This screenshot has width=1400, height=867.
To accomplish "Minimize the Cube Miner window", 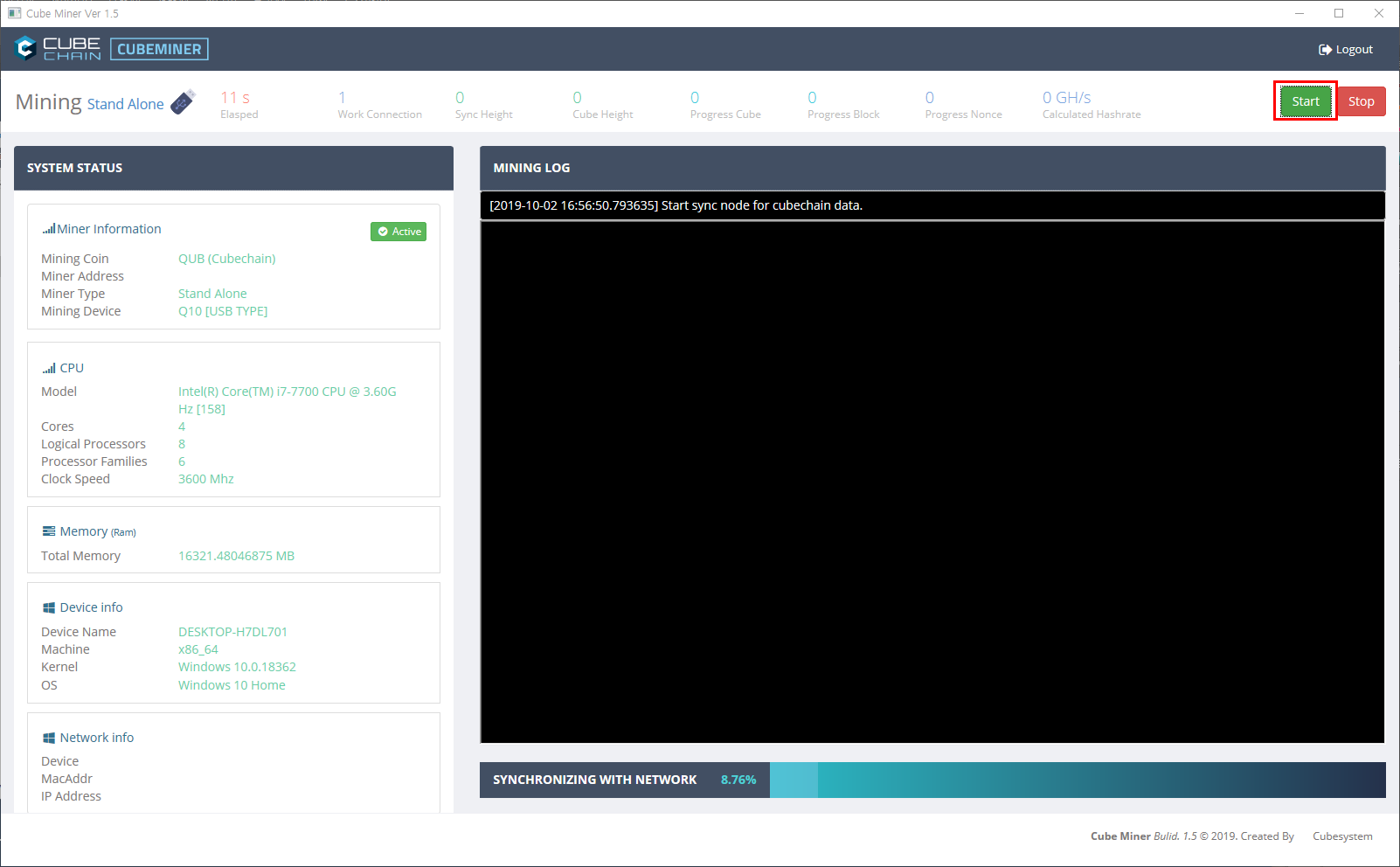I will point(1300,13).
